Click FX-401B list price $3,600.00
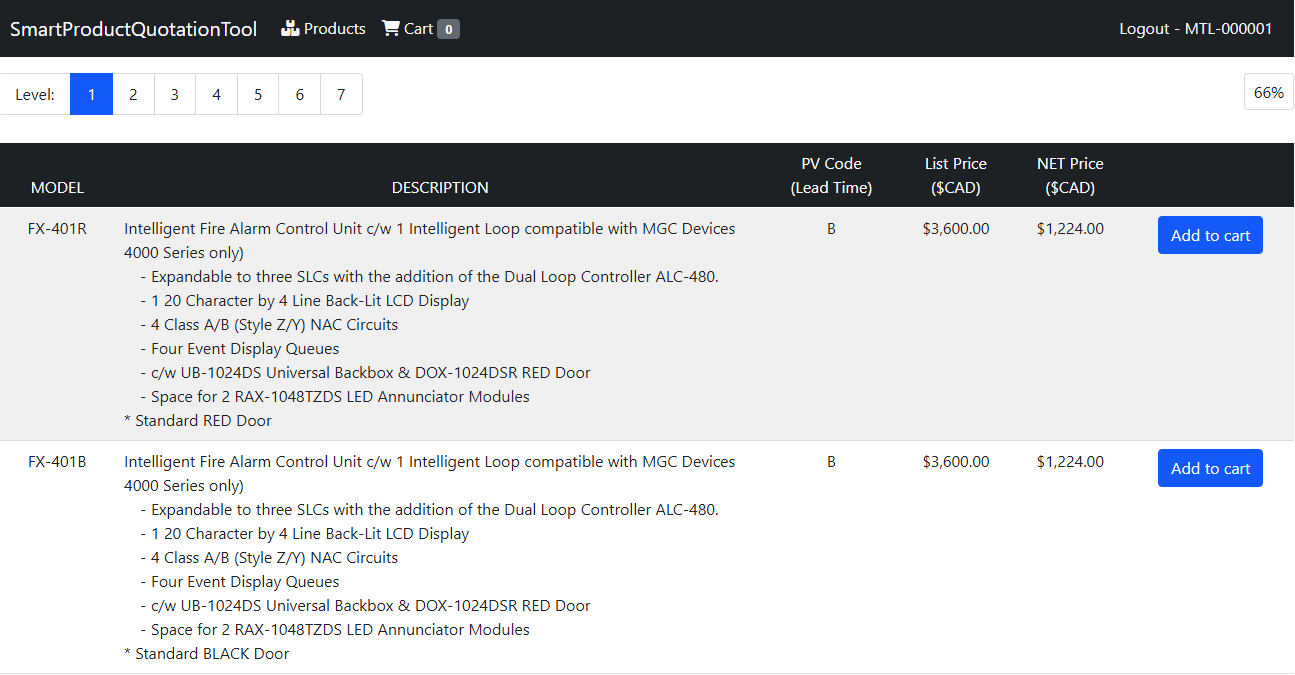Viewport: 1295px width, 675px height. click(x=956, y=461)
